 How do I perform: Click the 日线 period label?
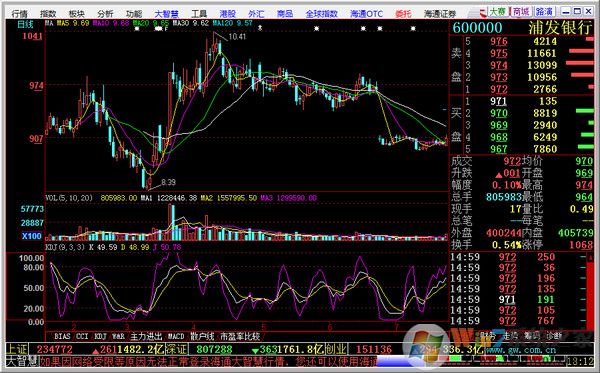[25, 24]
